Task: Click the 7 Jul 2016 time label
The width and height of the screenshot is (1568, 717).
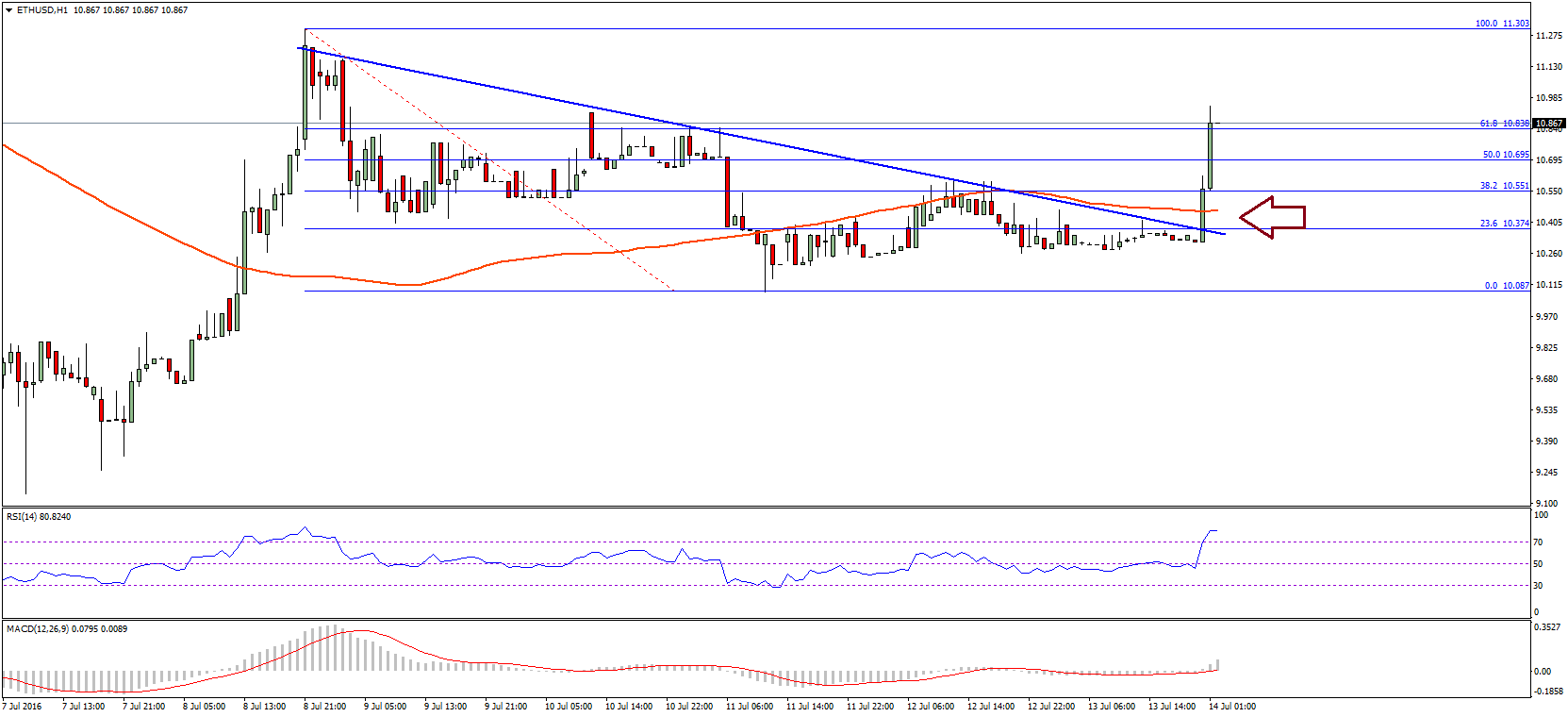Action: [23, 707]
